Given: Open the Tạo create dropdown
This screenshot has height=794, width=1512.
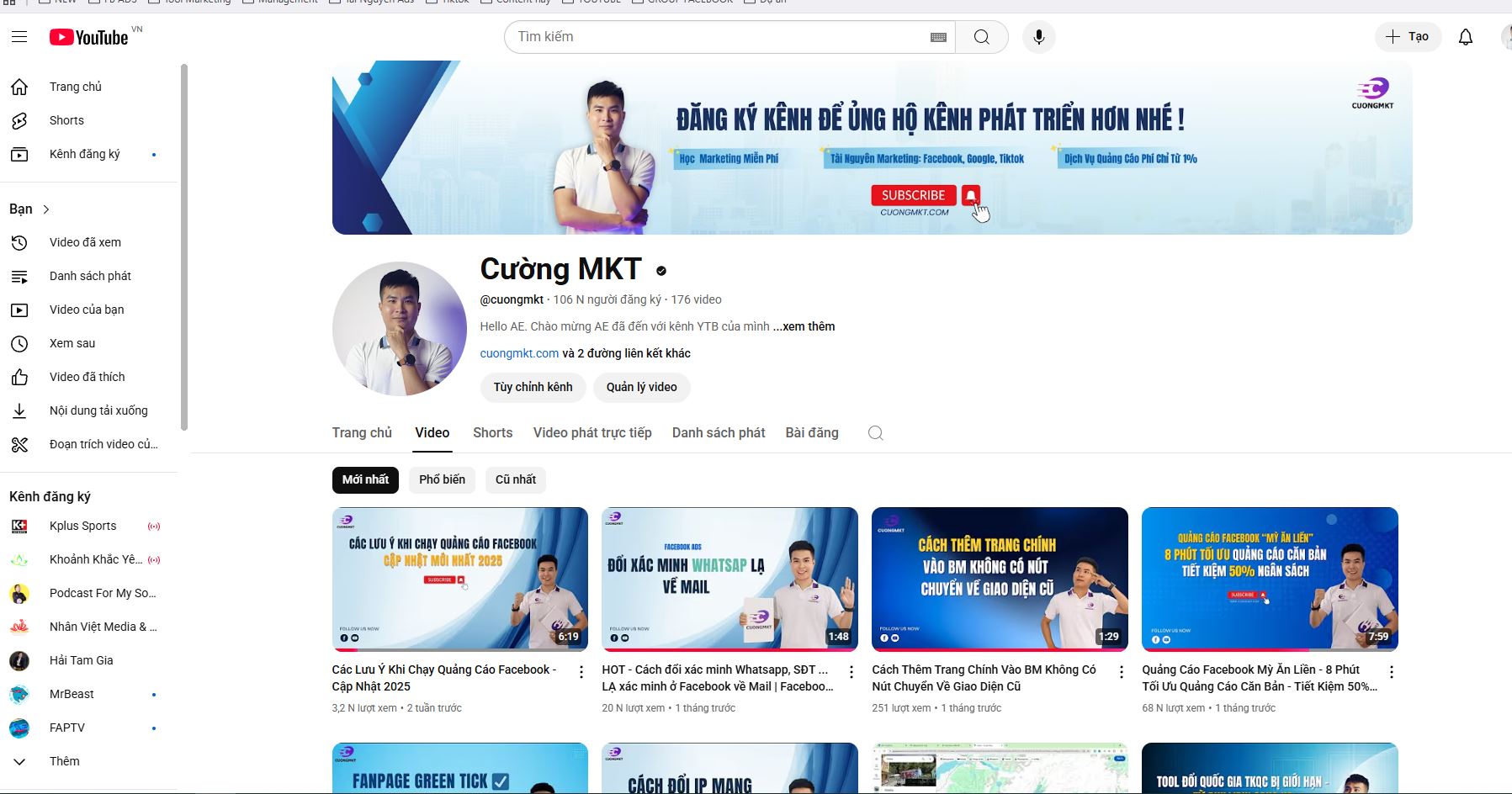Looking at the screenshot, I should point(1408,37).
